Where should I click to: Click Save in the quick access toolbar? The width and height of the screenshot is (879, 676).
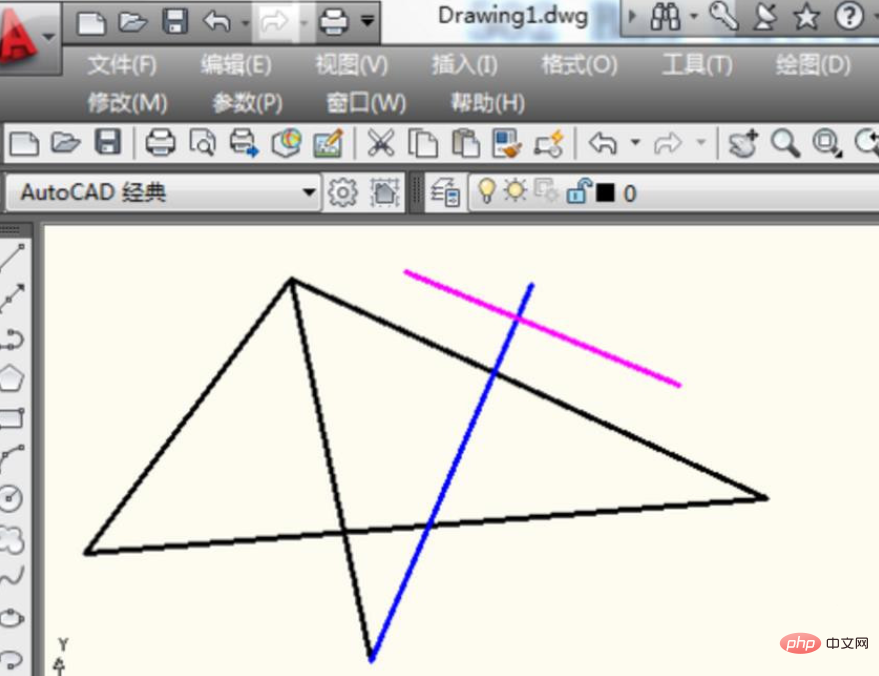pos(175,21)
